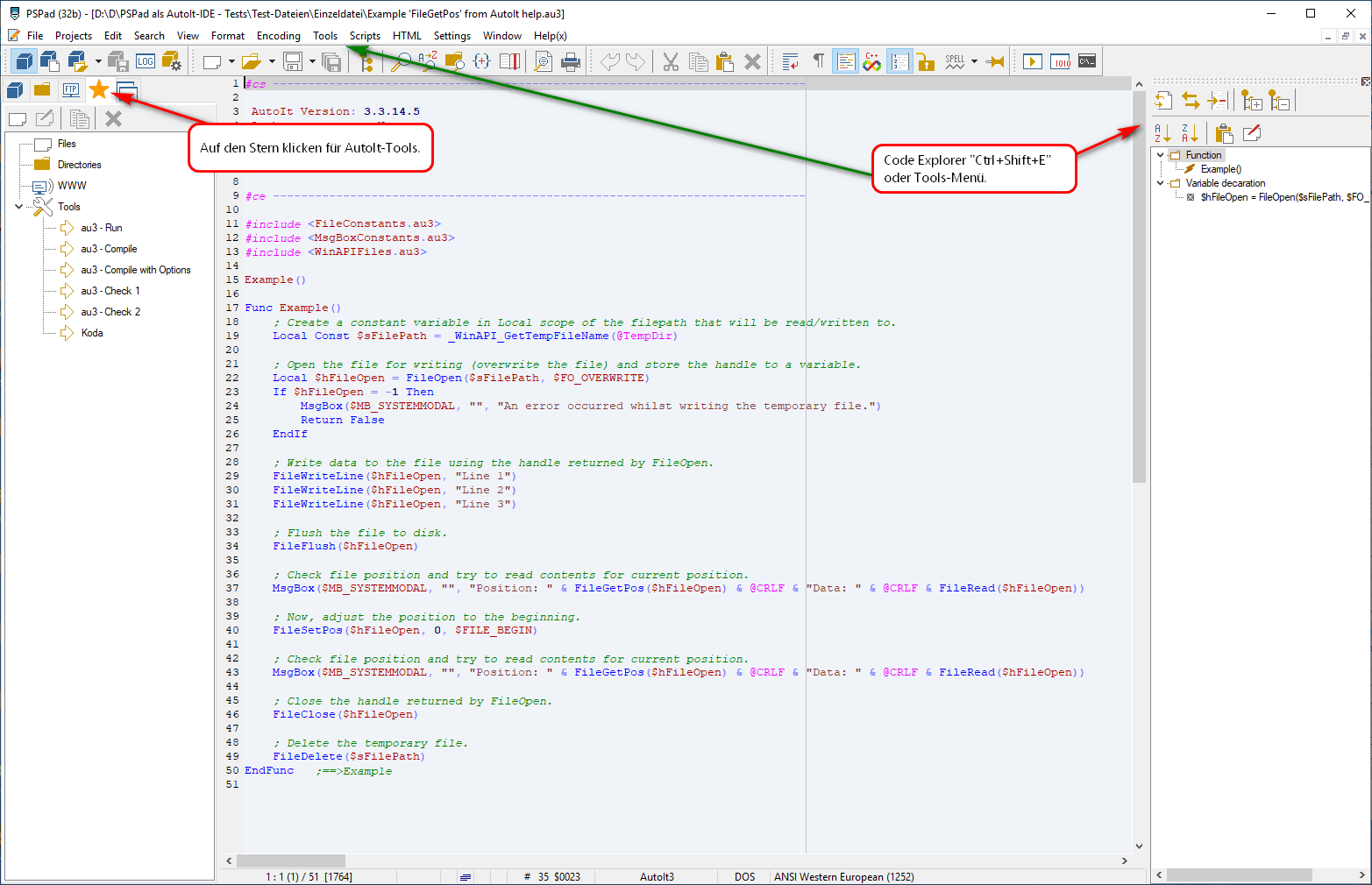Open the Encoding menu
The width and height of the screenshot is (1372, 885).
(x=278, y=36)
